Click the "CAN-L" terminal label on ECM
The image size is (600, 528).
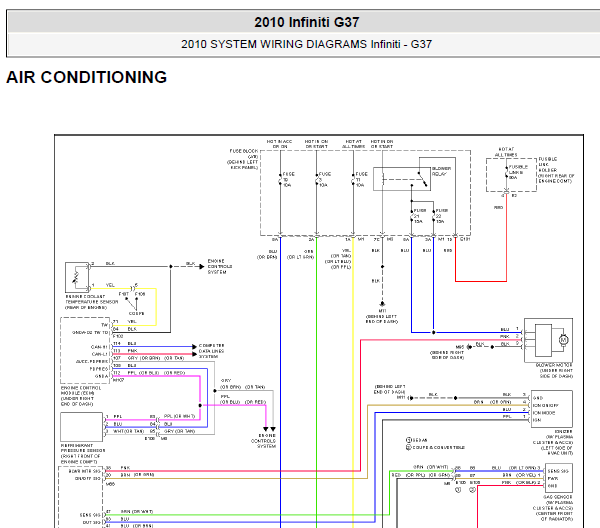[100, 354]
